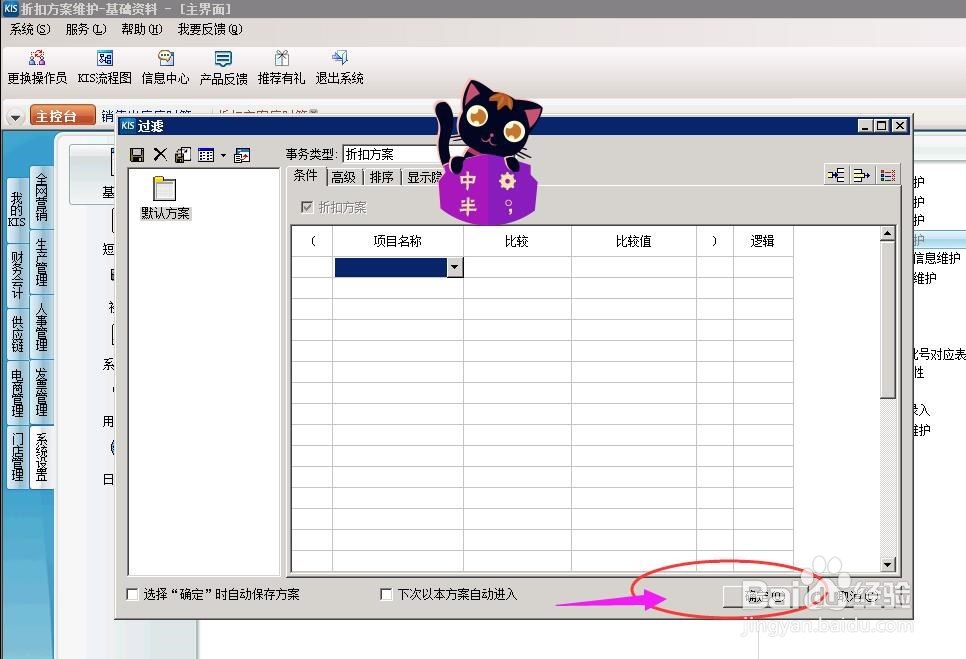The image size is (966, 659).
Task: Click the 推荐有礼 gift icon
Action: pyautogui.click(x=282, y=66)
